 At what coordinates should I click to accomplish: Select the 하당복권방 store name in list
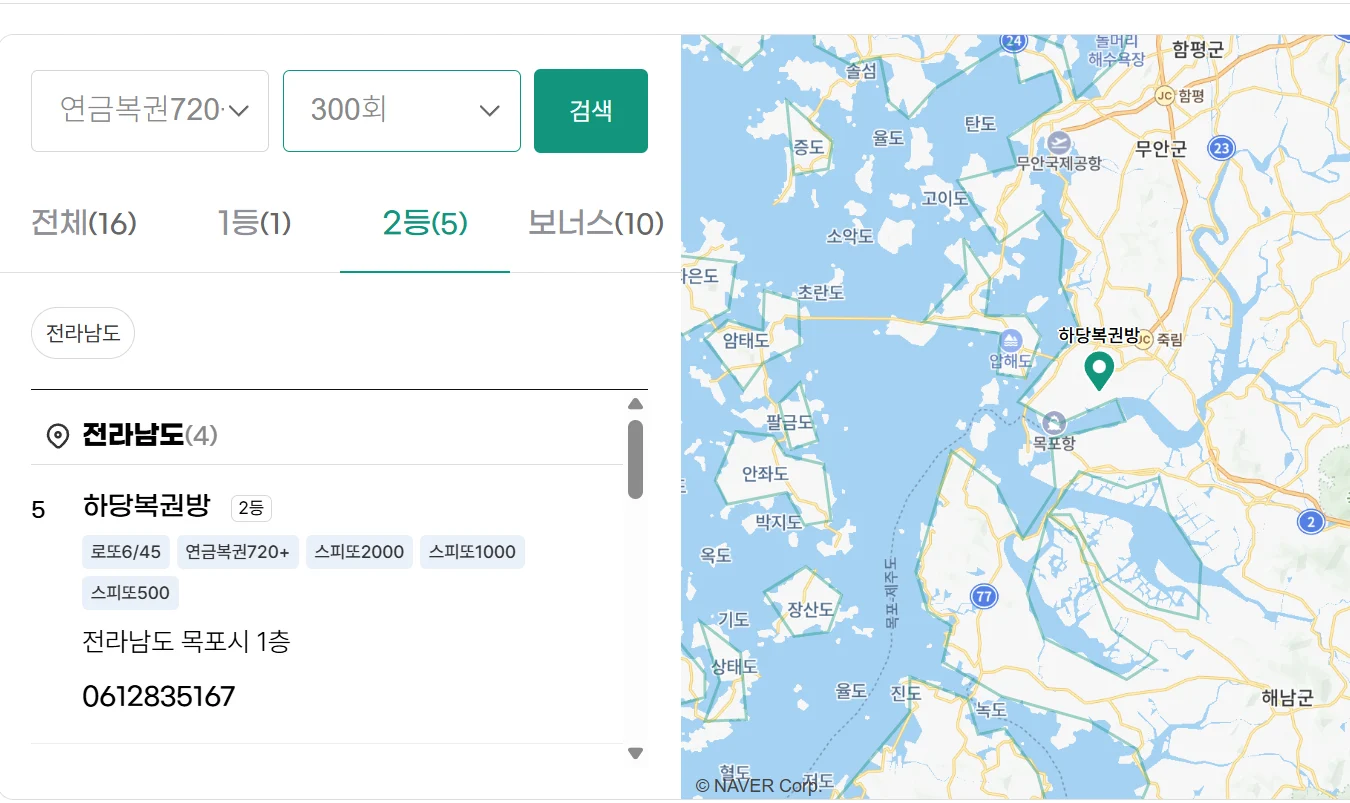pos(147,506)
